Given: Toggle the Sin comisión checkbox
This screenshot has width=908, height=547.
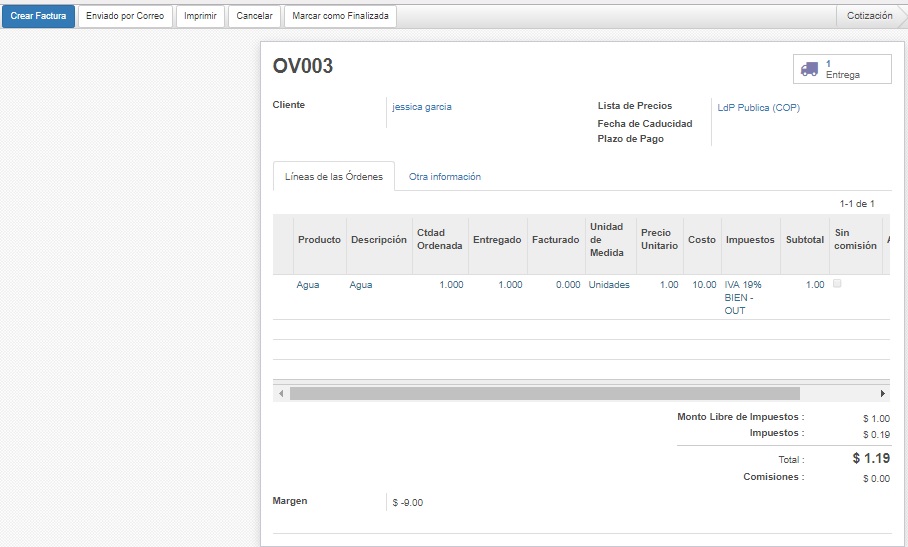Looking at the screenshot, I should click(x=838, y=284).
